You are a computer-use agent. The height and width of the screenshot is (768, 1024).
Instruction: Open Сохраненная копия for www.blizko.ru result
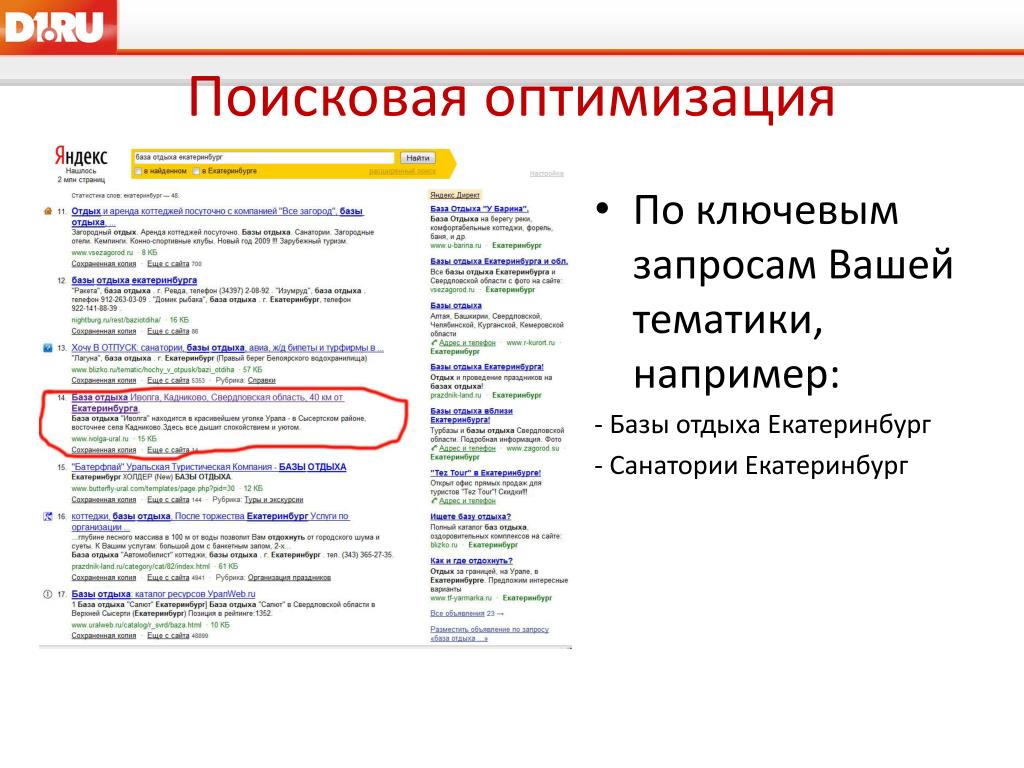click(104, 380)
